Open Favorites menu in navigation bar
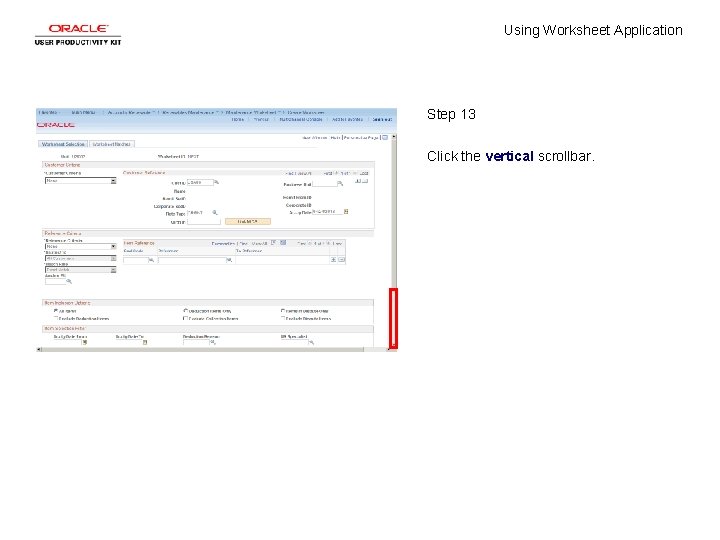The image size is (720, 540). click(49, 112)
